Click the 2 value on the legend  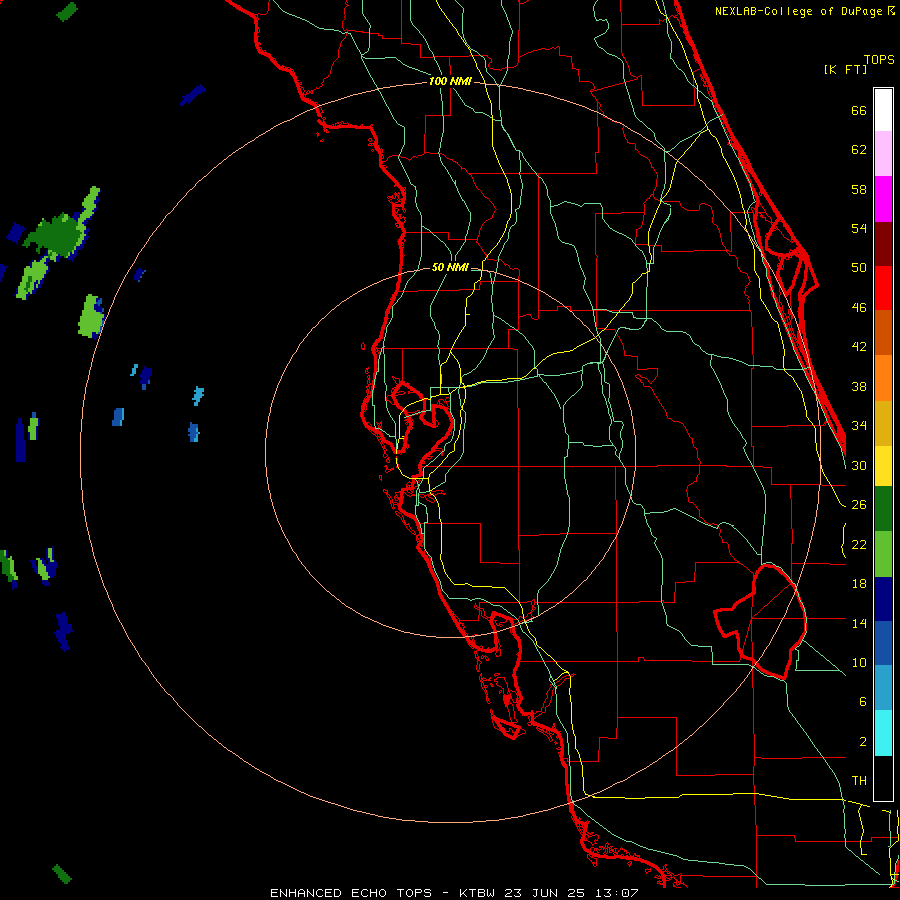click(863, 742)
